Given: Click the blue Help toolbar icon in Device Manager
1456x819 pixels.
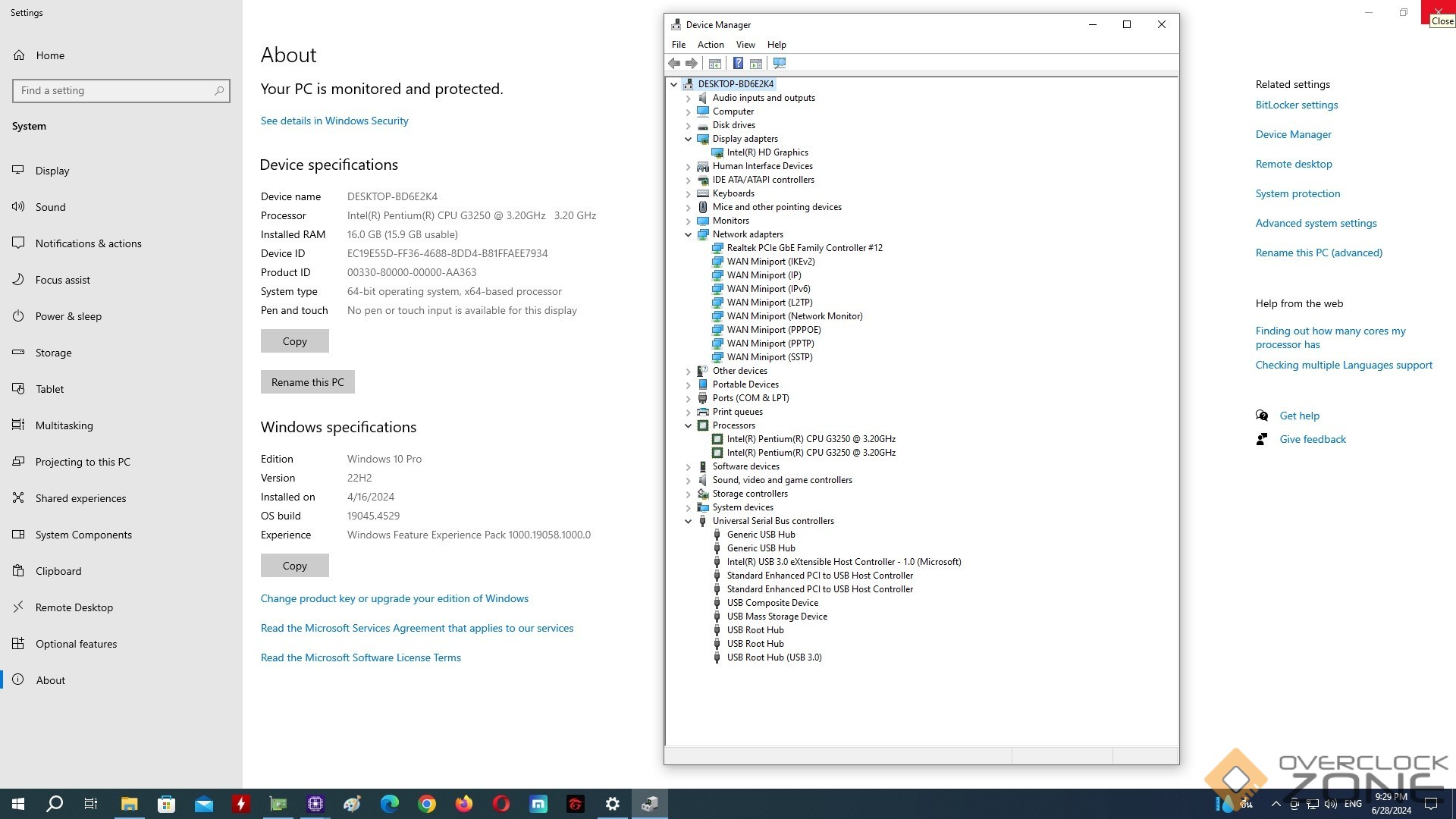Looking at the screenshot, I should coord(737,63).
